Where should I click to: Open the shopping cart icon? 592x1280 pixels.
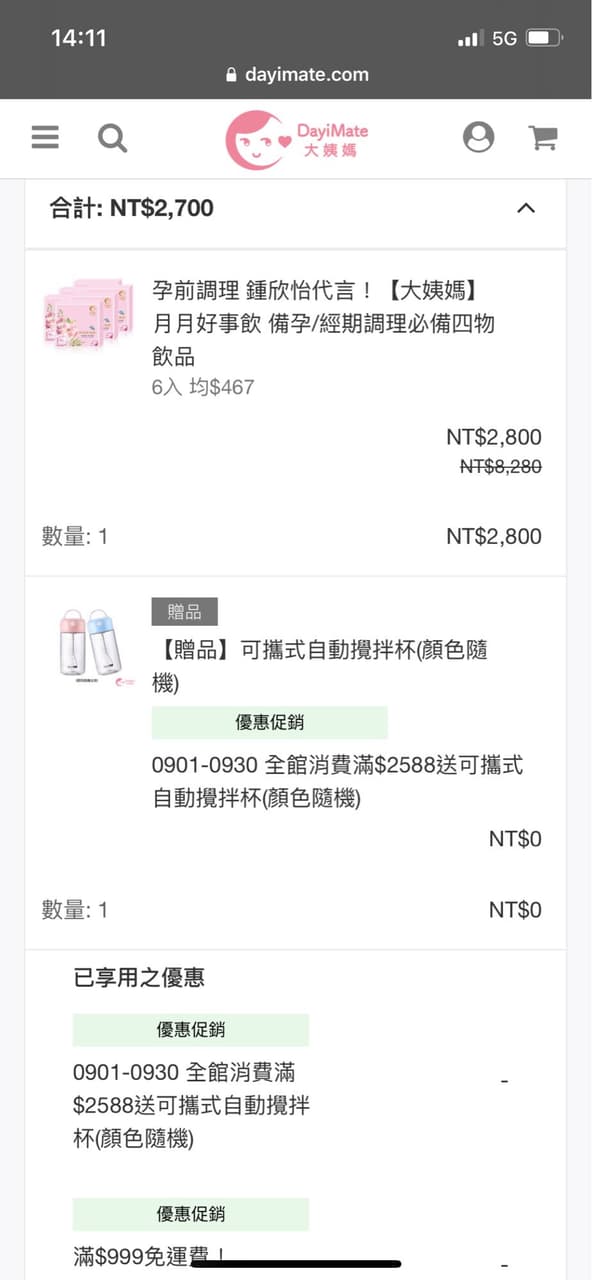click(543, 137)
